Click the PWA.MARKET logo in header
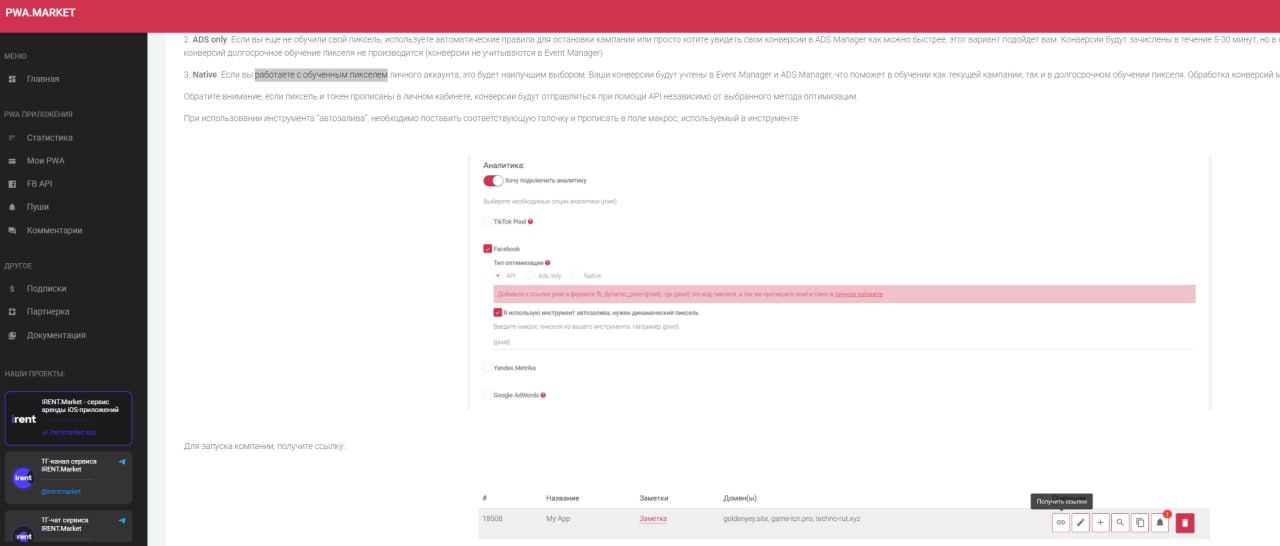1280x546 pixels. click(40, 13)
